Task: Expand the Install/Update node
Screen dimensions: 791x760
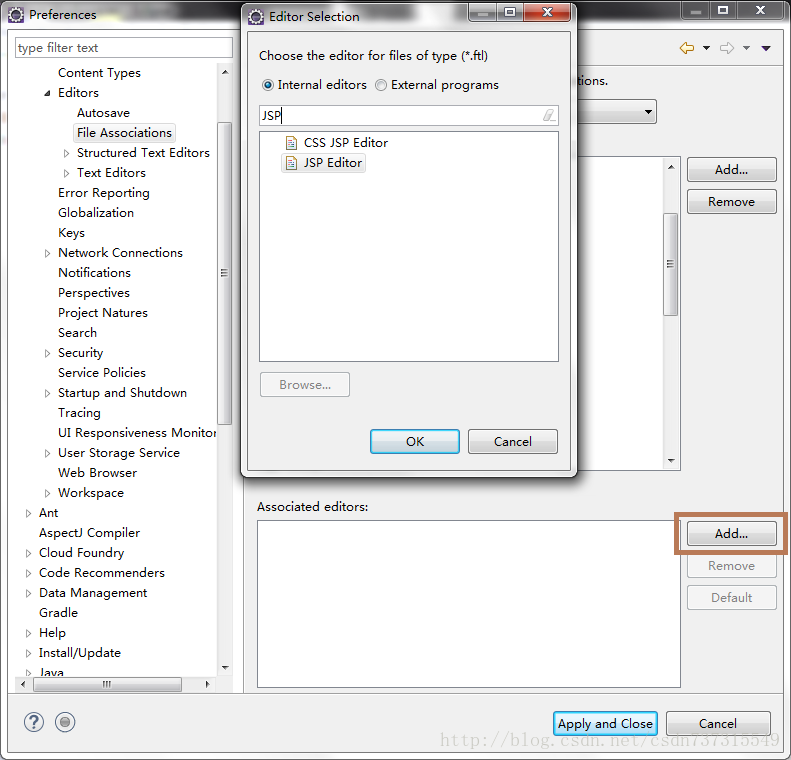Action: click(x=28, y=654)
